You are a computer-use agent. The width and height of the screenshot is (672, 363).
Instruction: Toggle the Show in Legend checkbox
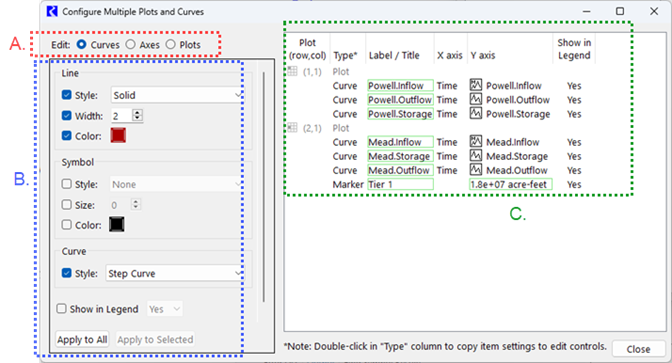click(x=61, y=309)
